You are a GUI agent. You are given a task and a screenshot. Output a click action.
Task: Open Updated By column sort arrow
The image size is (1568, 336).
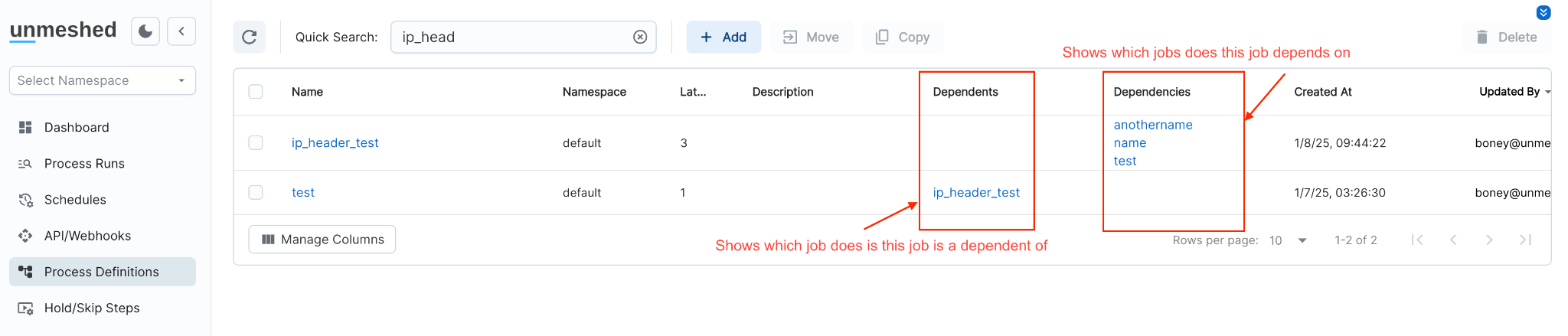1547,93
